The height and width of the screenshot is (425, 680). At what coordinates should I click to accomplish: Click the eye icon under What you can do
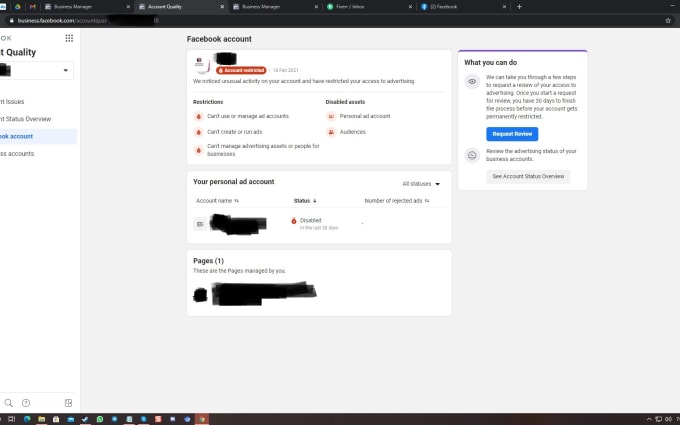(472, 82)
